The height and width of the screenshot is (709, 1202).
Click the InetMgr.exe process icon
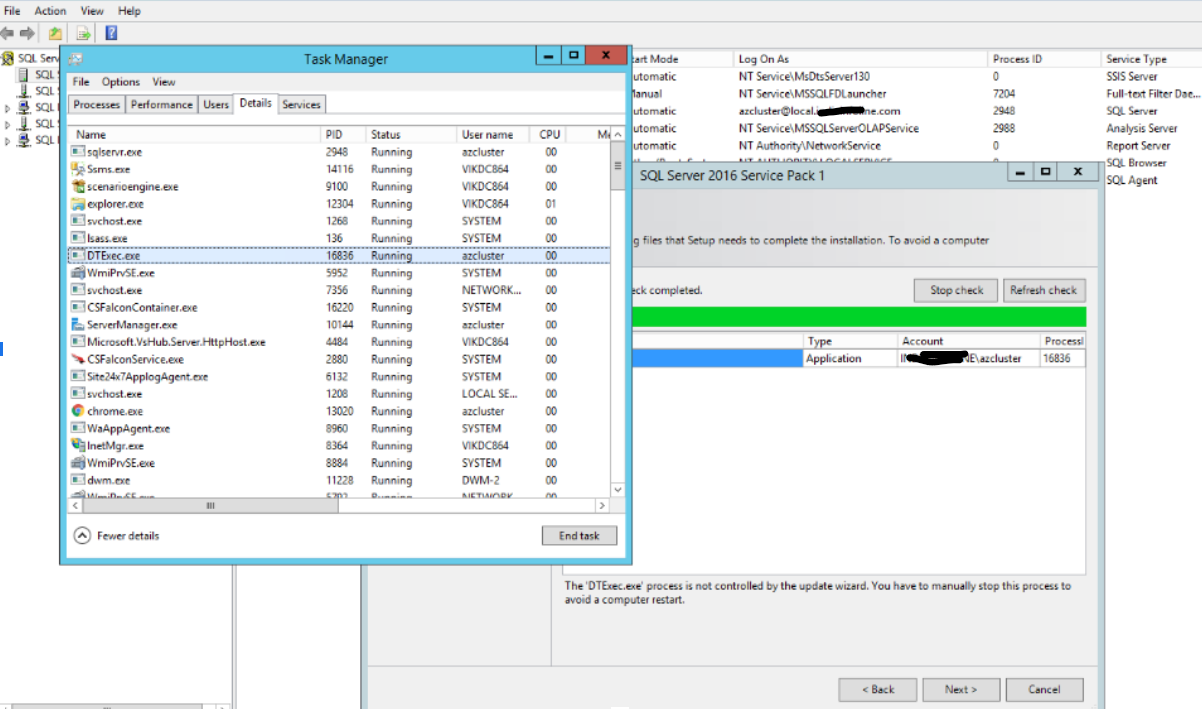pyautogui.click(x=78, y=445)
